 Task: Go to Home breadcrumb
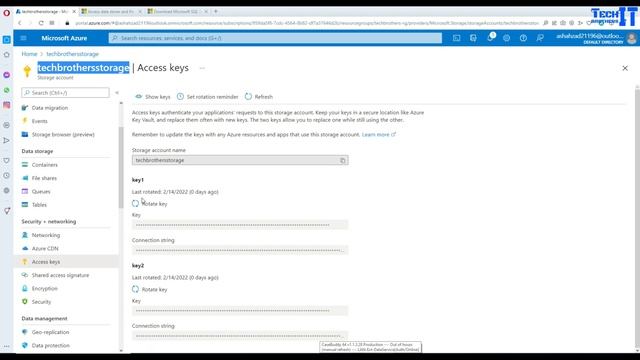click(29, 54)
